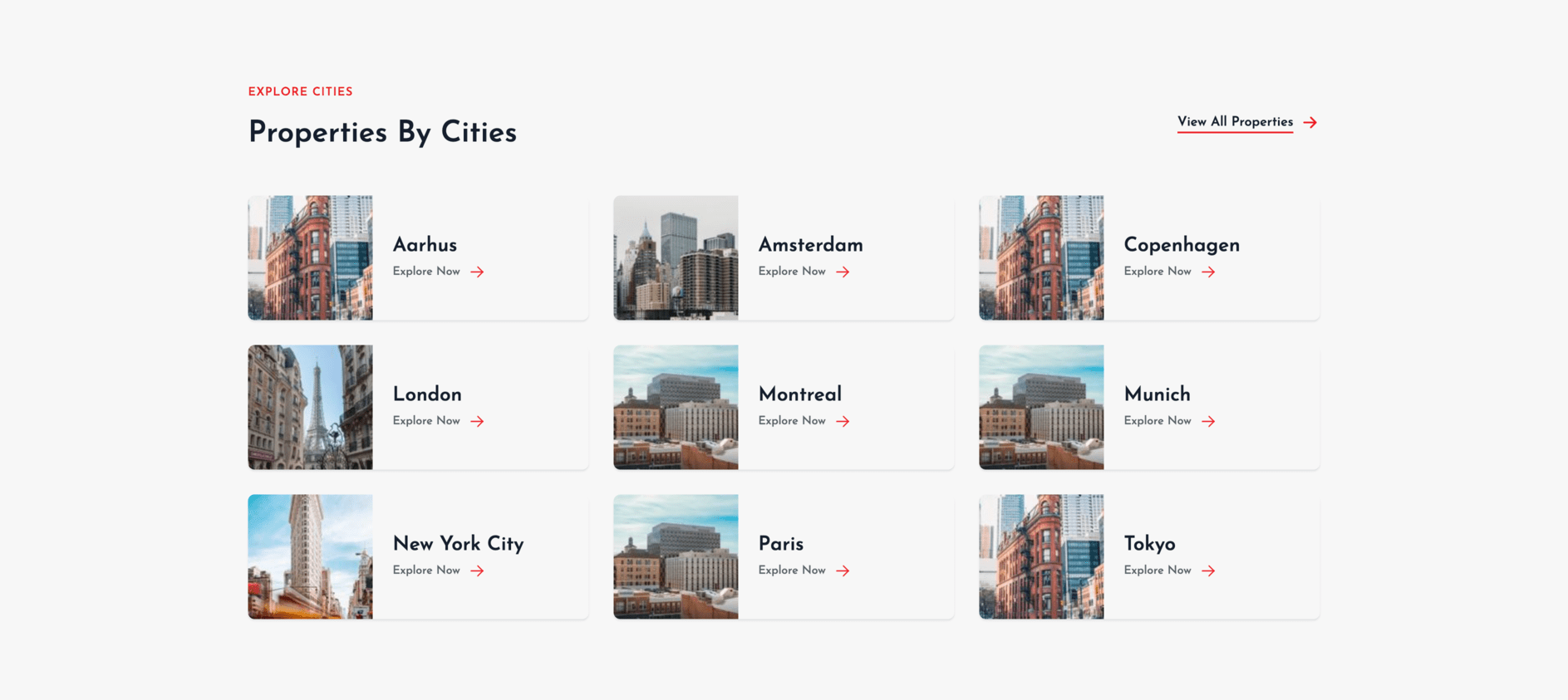The width and height of the screenshot is (1568, 700).
Task: Click the London Eiffel Tower thumbnail
Action: click(x=310, y=407)
